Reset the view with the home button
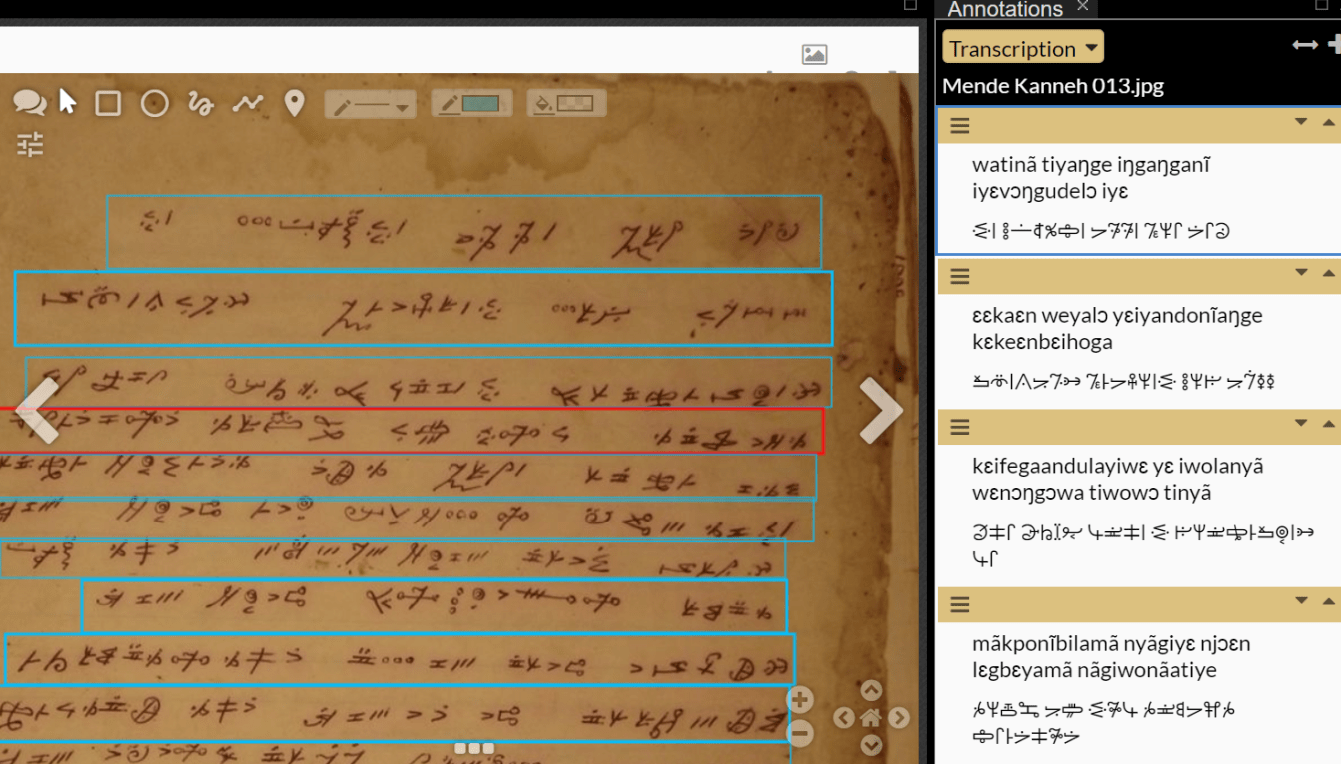 click(x=869, y=716)
